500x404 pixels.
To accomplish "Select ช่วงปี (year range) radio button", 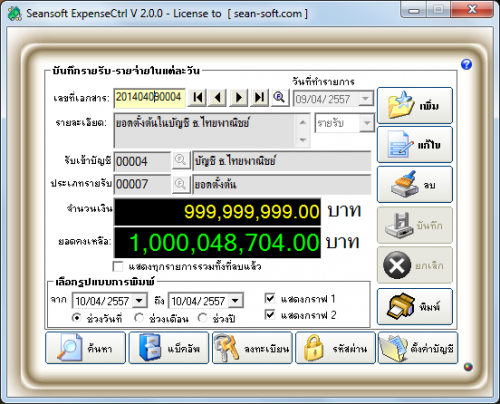I will [202, 318].
